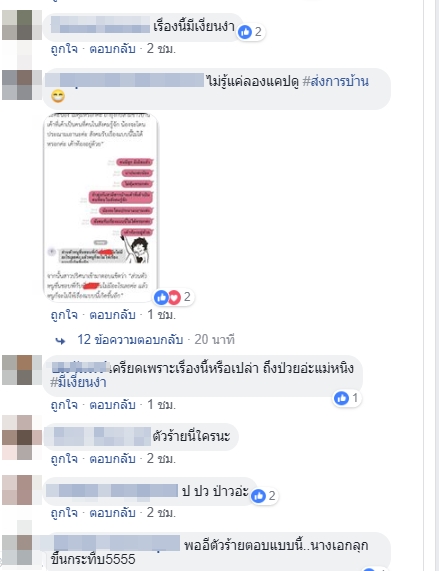This screenshot has width=439, height=571.
Task: Like the เรื่องนี้มีเงื่อนงำ comment via ถูกใจ
Action: click(64, 48)
